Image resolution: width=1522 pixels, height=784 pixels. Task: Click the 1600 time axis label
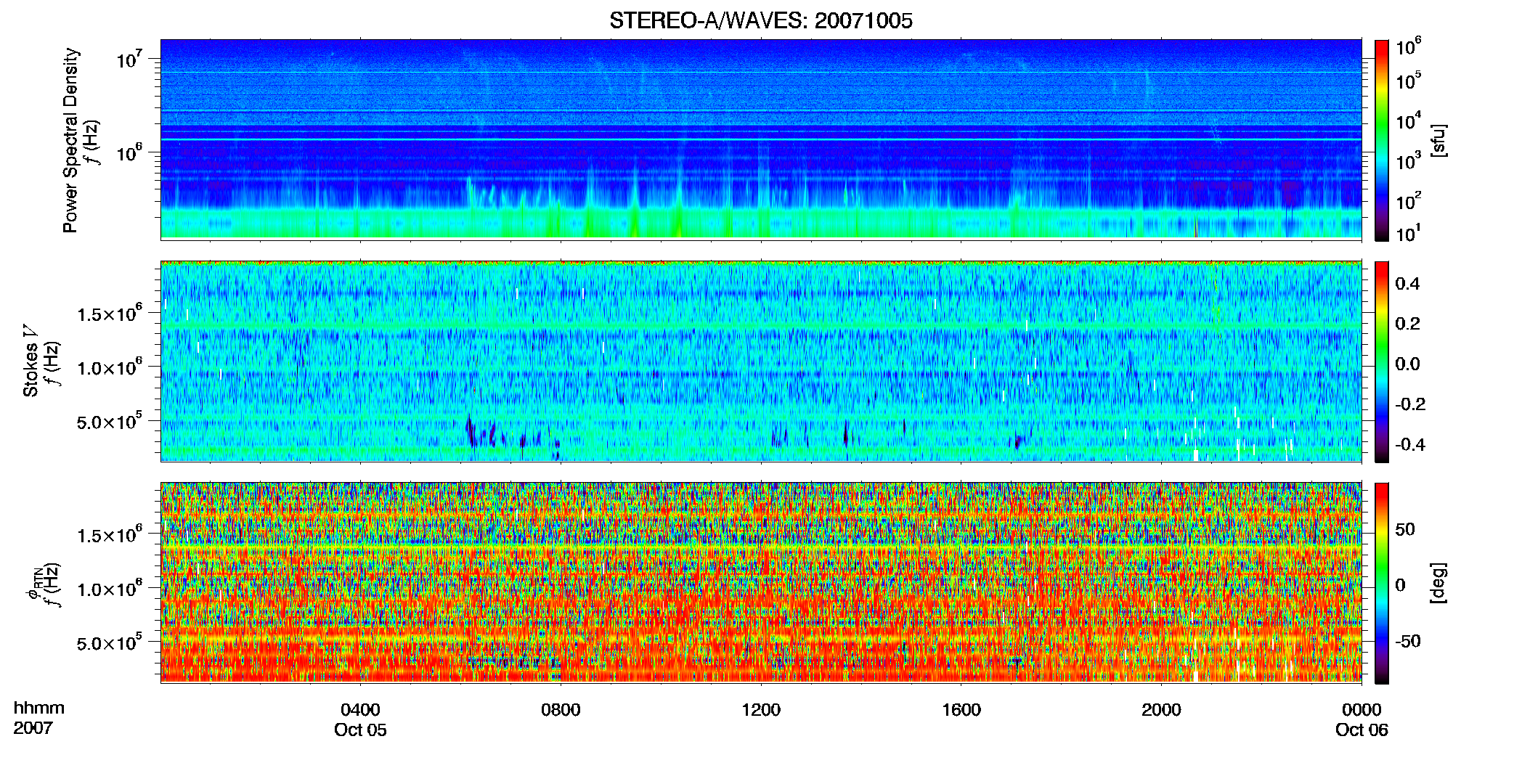[961, 709]
